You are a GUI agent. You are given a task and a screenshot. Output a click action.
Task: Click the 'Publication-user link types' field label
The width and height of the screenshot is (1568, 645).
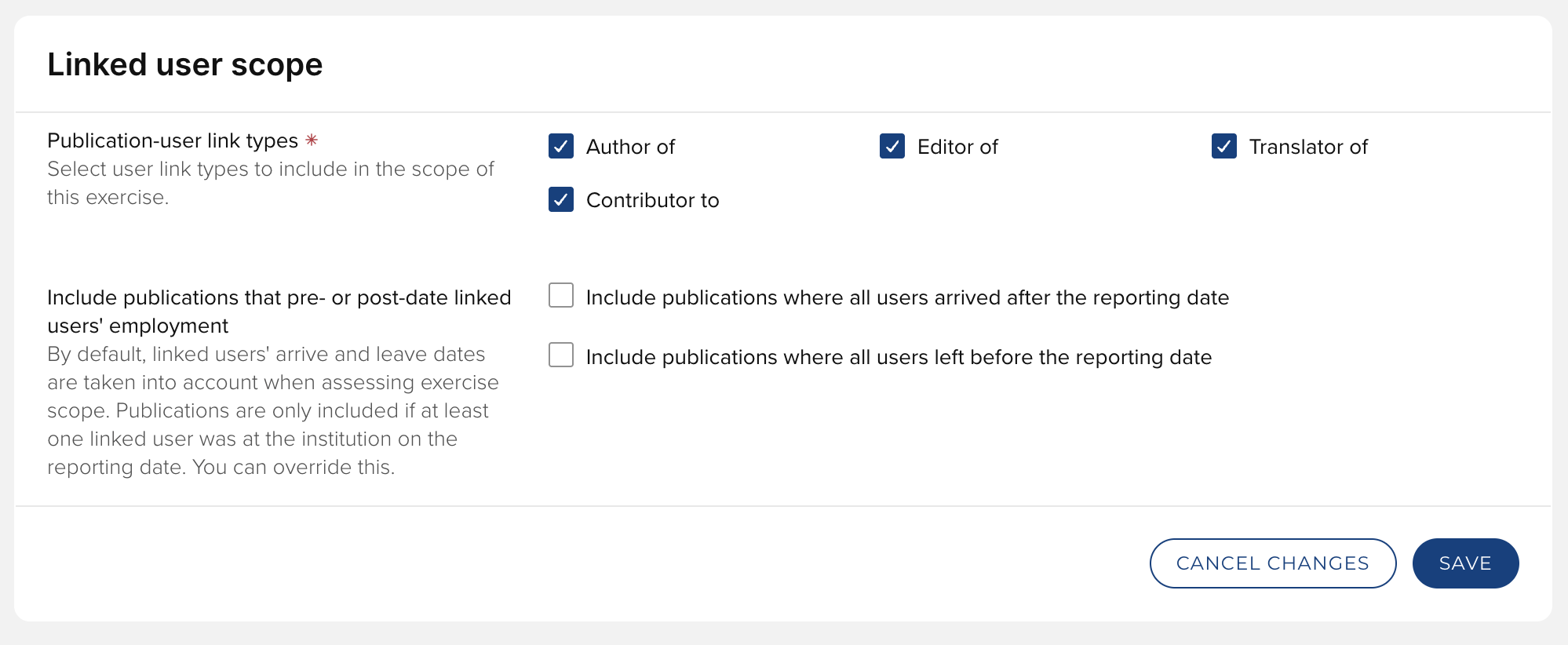173,140
